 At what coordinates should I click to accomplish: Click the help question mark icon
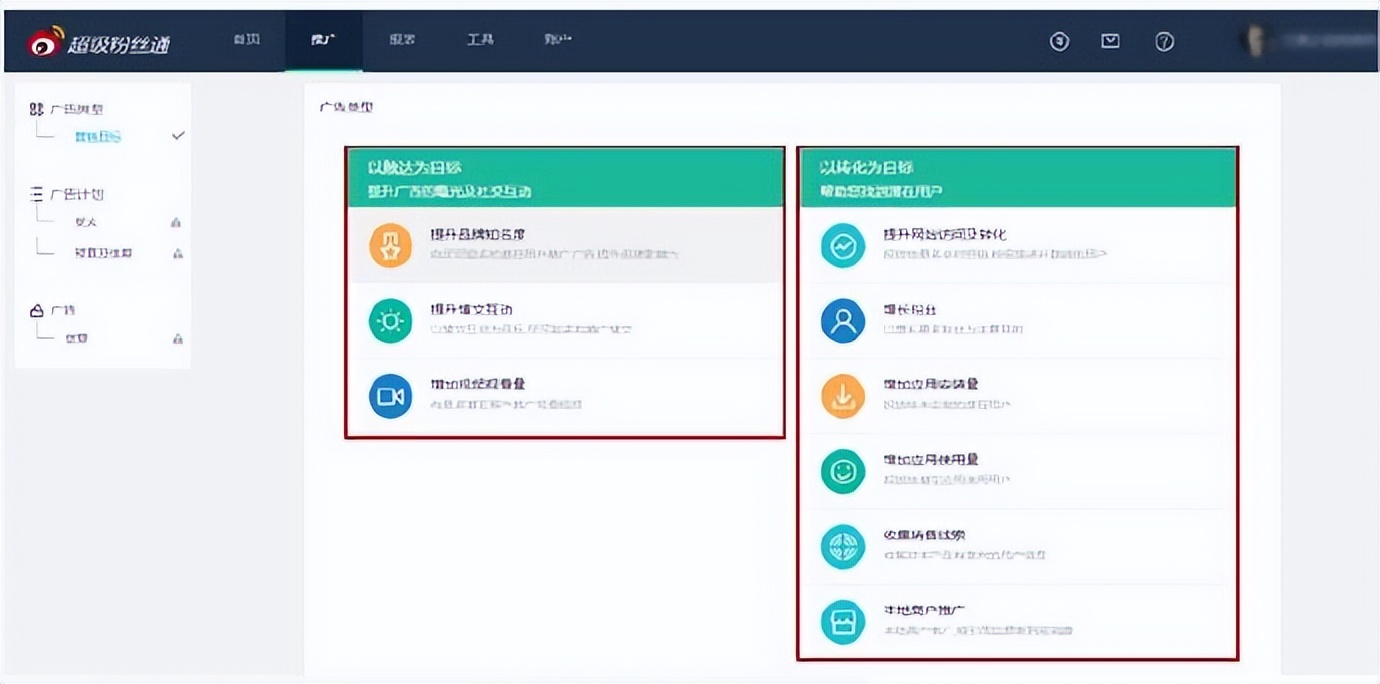(x=1164, y=41)
